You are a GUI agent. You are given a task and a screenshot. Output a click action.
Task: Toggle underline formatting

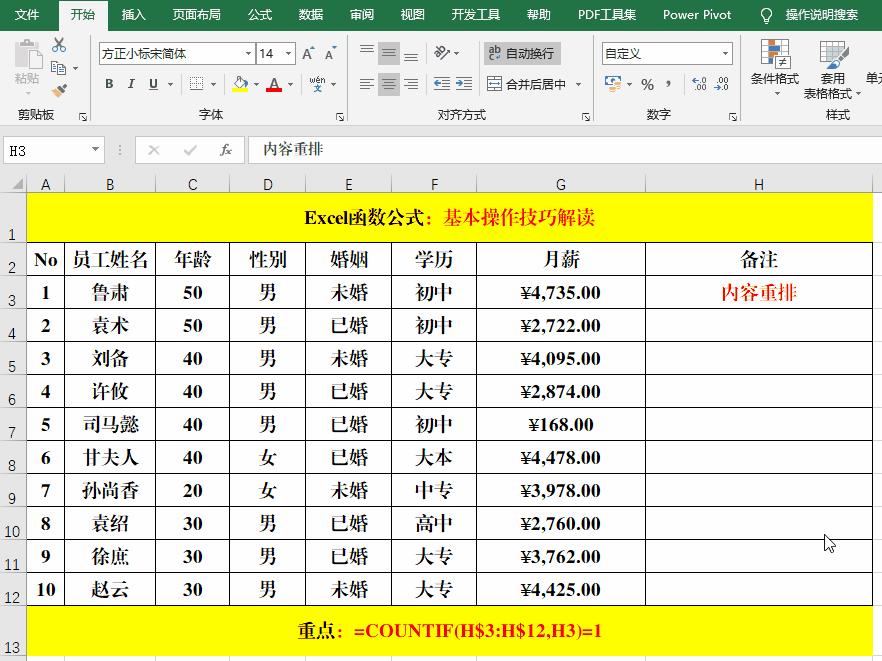pyautogui.click(x=151, y=83)
